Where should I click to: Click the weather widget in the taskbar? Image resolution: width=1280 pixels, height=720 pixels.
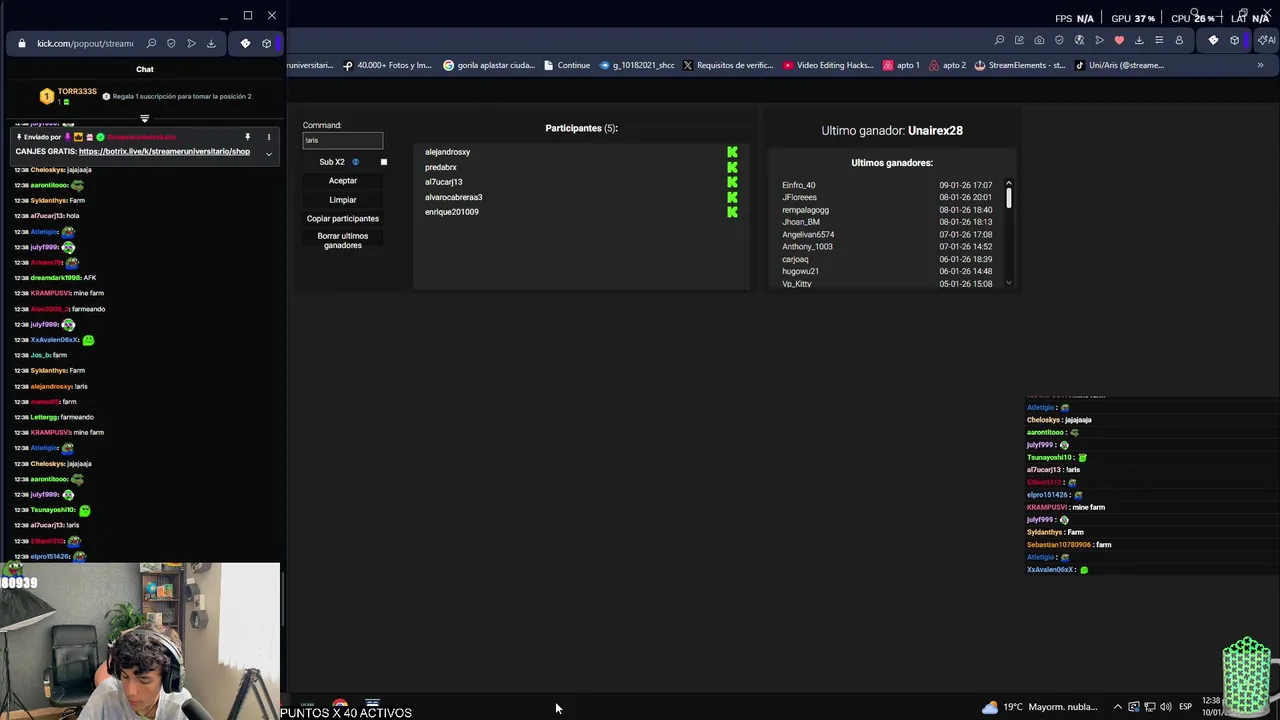(x=1040, y=707)
